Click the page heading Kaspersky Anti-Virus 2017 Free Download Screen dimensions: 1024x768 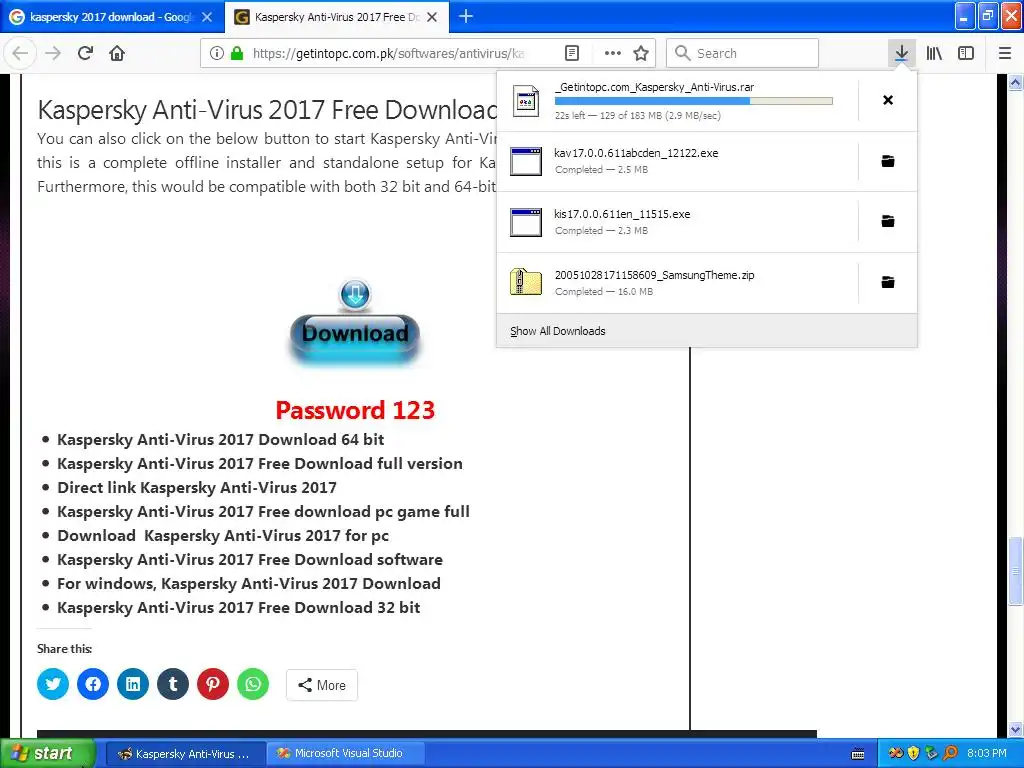(x=267, y=110)
